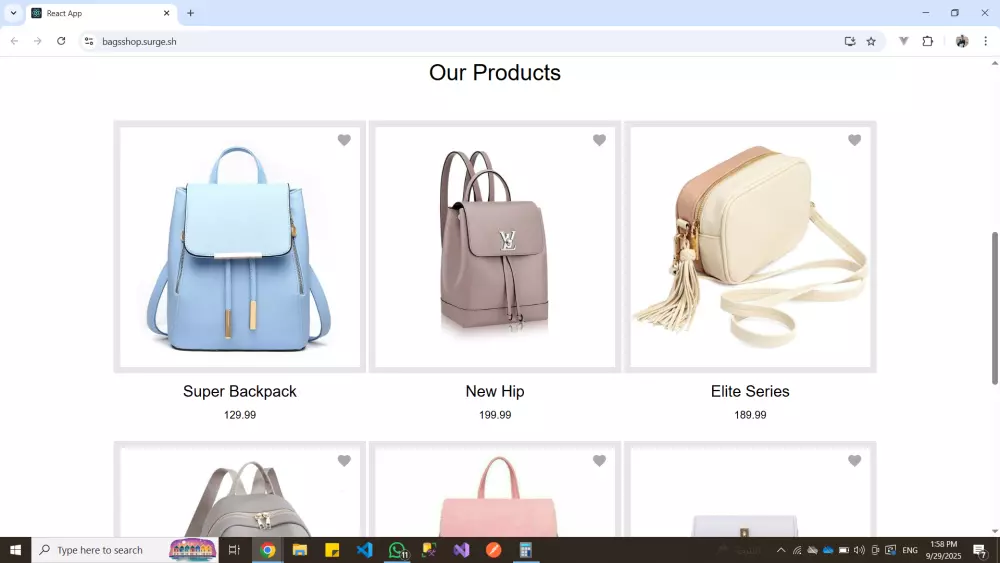1000x563 pixels.
Task: Open Chrome from the taskbar
Action: (x=268, y=550)
